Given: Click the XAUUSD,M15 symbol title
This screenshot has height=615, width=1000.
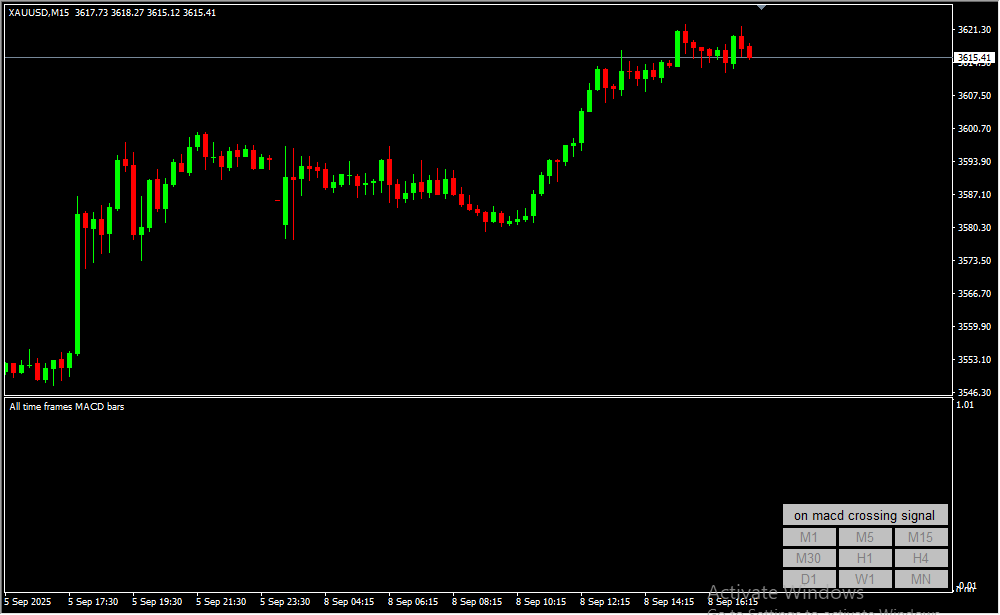Looking at the screenshot, I should pyautogui.click(x=38, y=12).
